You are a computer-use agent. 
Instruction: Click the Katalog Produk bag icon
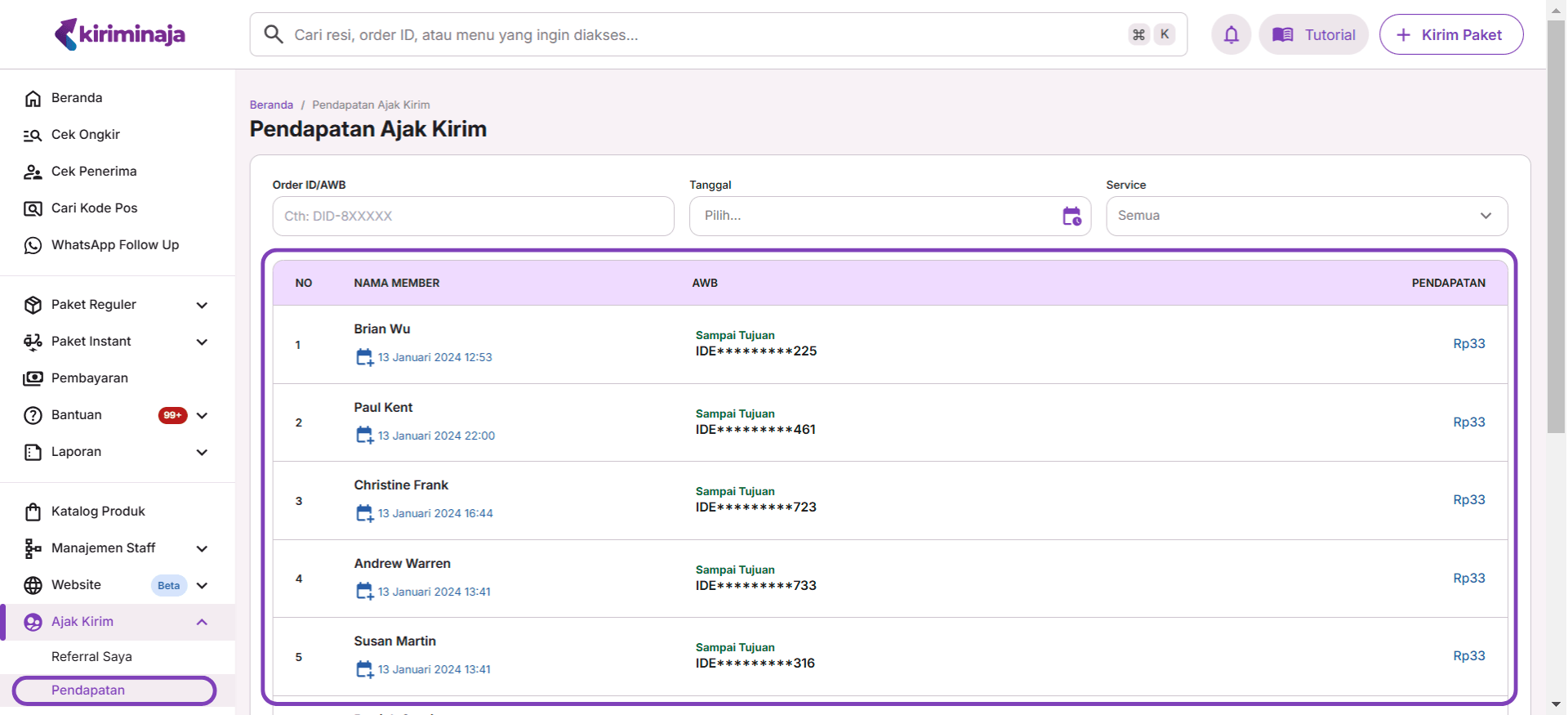click(33, 512)
